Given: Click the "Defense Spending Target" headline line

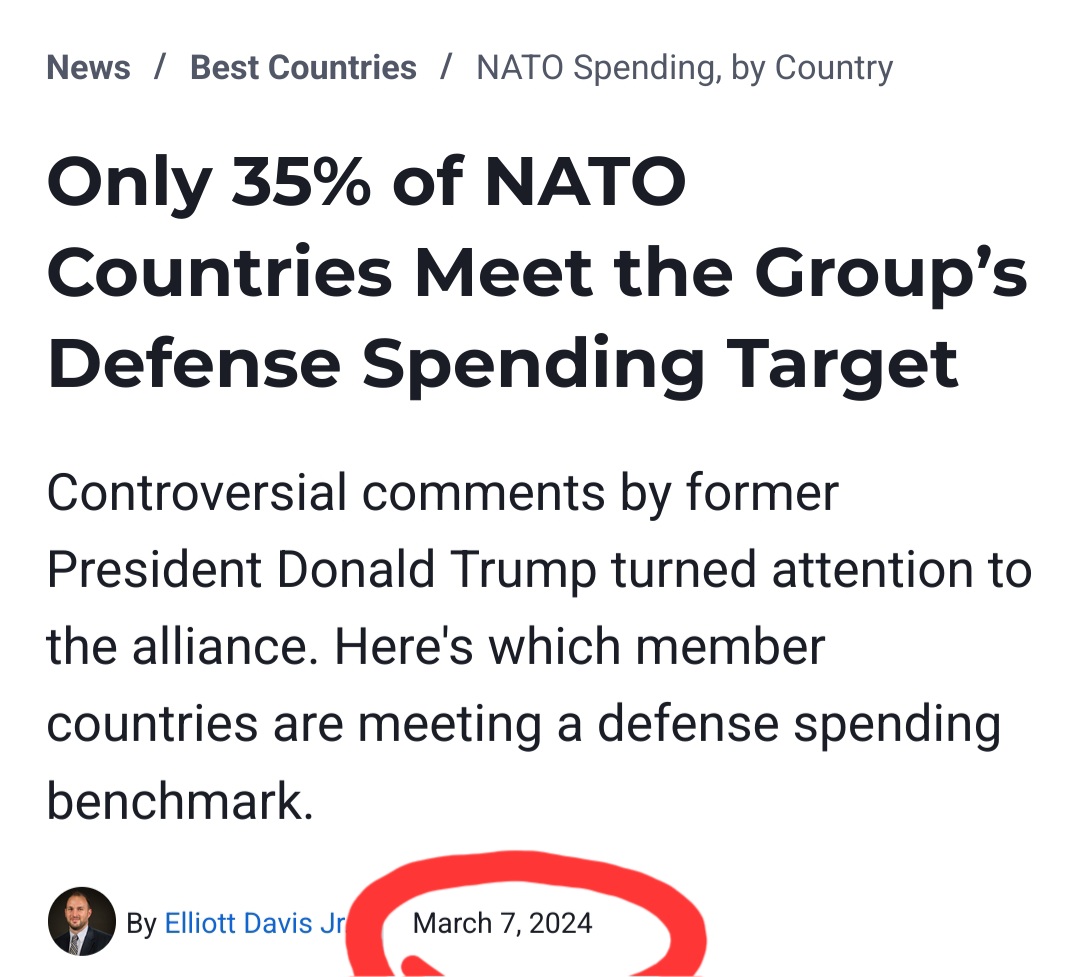Looking at the screenshot, I should point(503,365).
